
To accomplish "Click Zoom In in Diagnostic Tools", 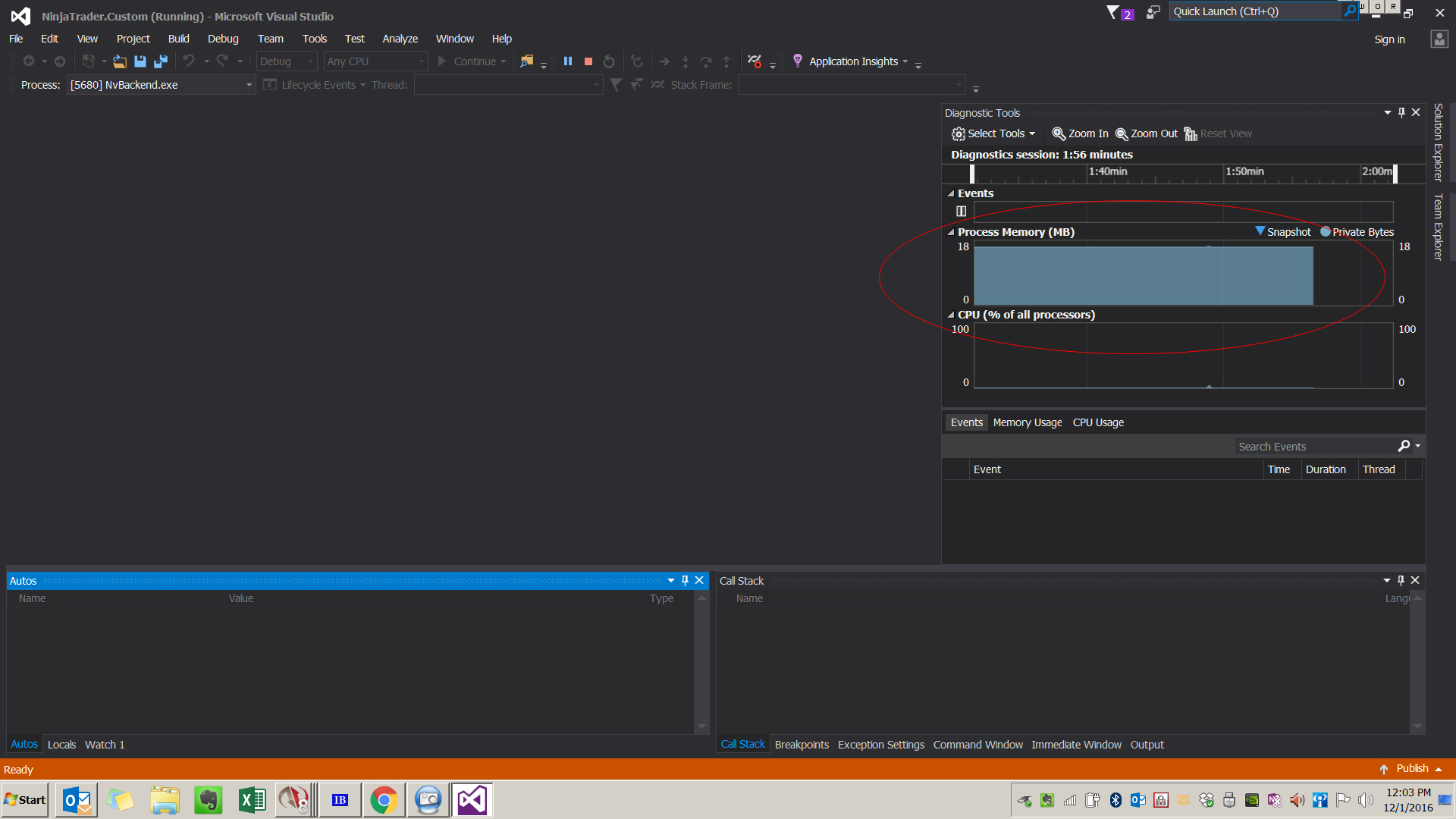I will (x=1080, y=133).
